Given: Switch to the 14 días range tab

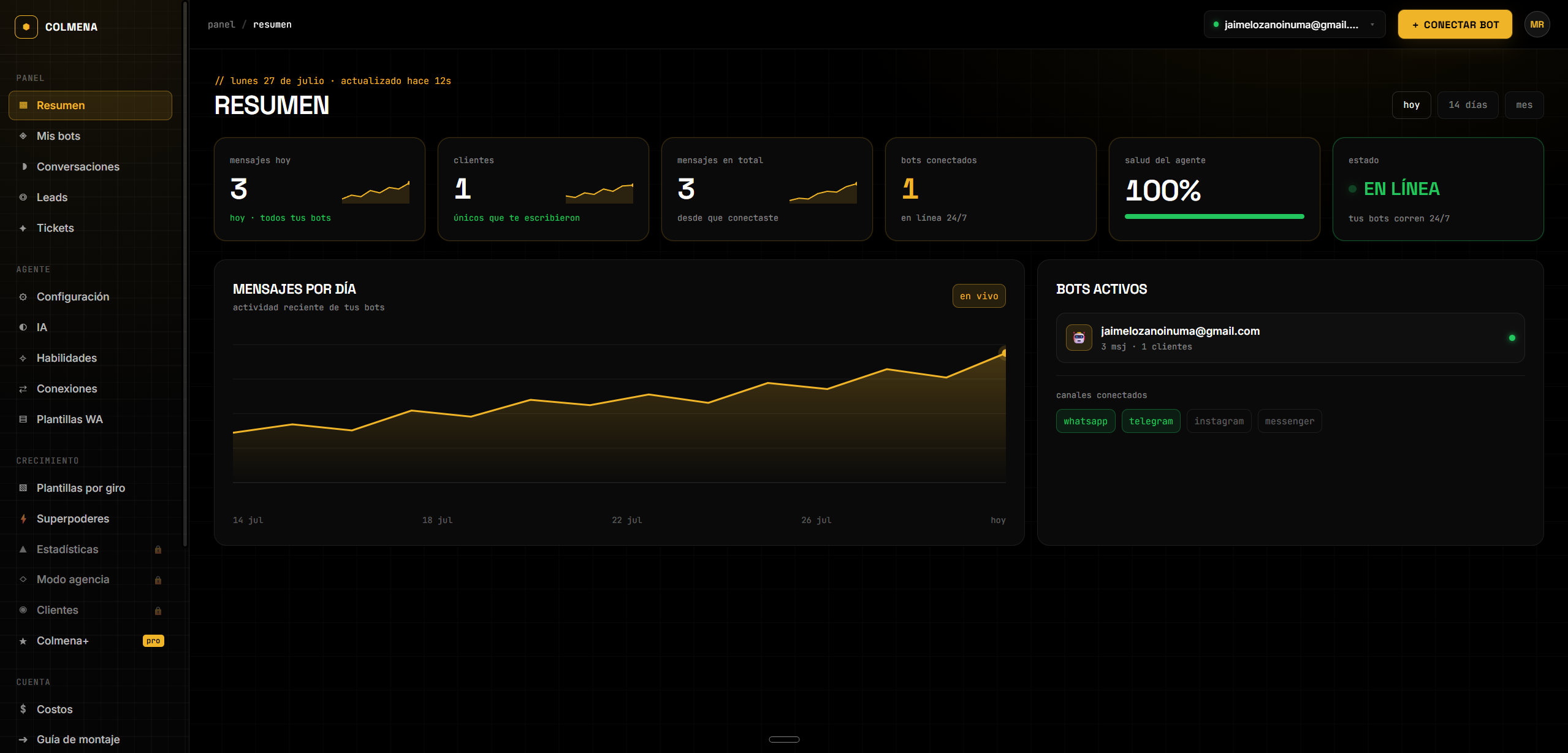Looking at the screenshot, I should point(1467,105).
